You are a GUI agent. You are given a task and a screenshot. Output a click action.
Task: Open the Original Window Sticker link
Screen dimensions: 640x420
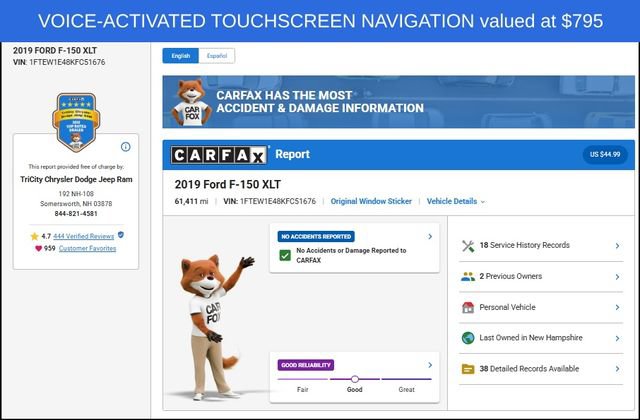(x=371, y=202)
